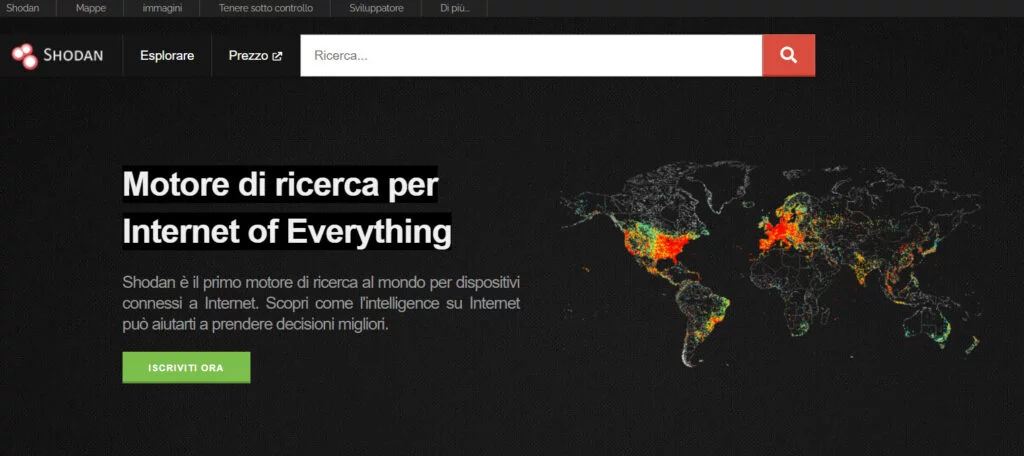
Task: Click the external link icon beside Prezzo
Action: point(277,56)
